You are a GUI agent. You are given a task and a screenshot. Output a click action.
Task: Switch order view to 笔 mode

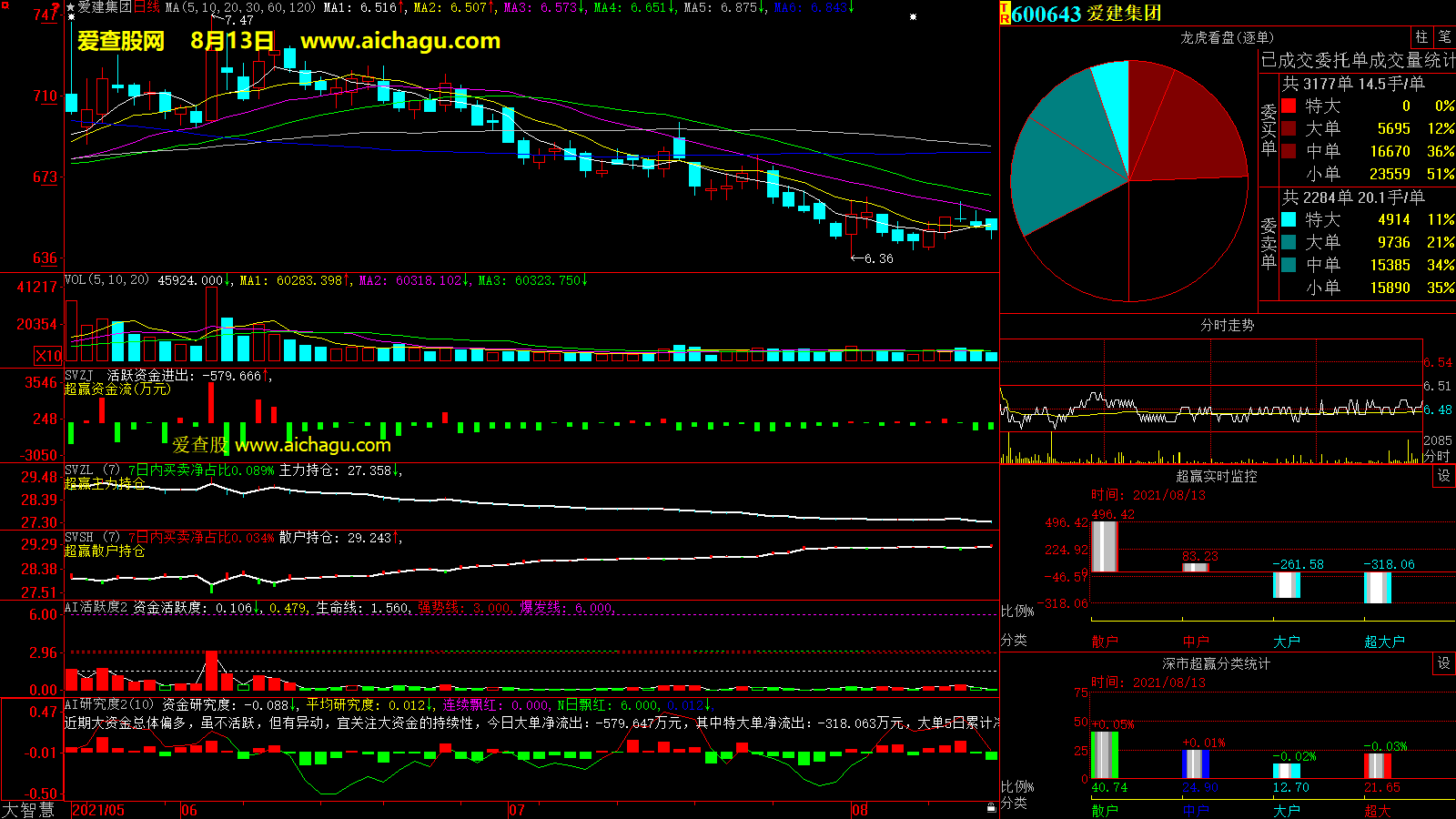point(1444,37)
